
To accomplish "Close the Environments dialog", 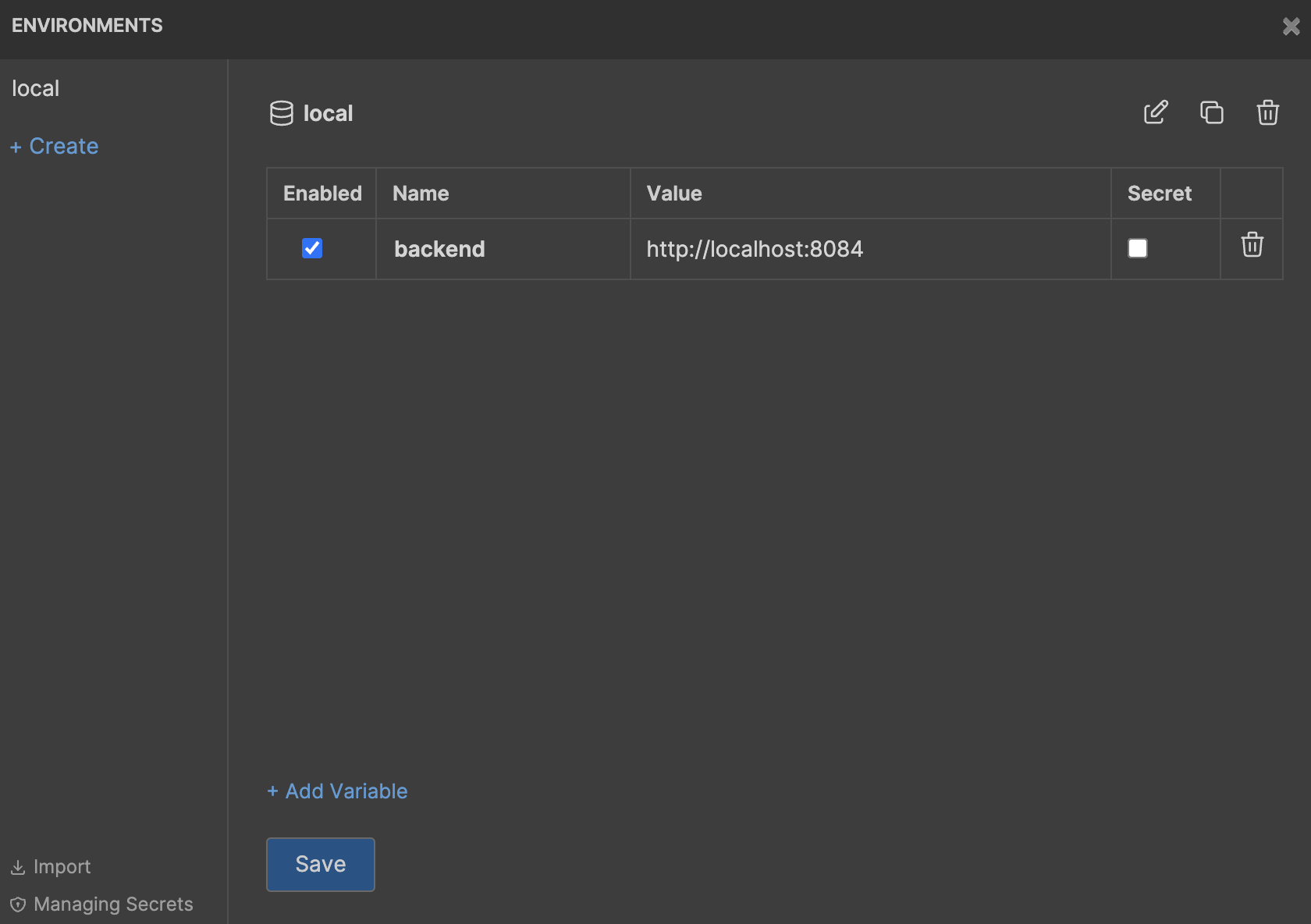I will [x=1291, y=27].
